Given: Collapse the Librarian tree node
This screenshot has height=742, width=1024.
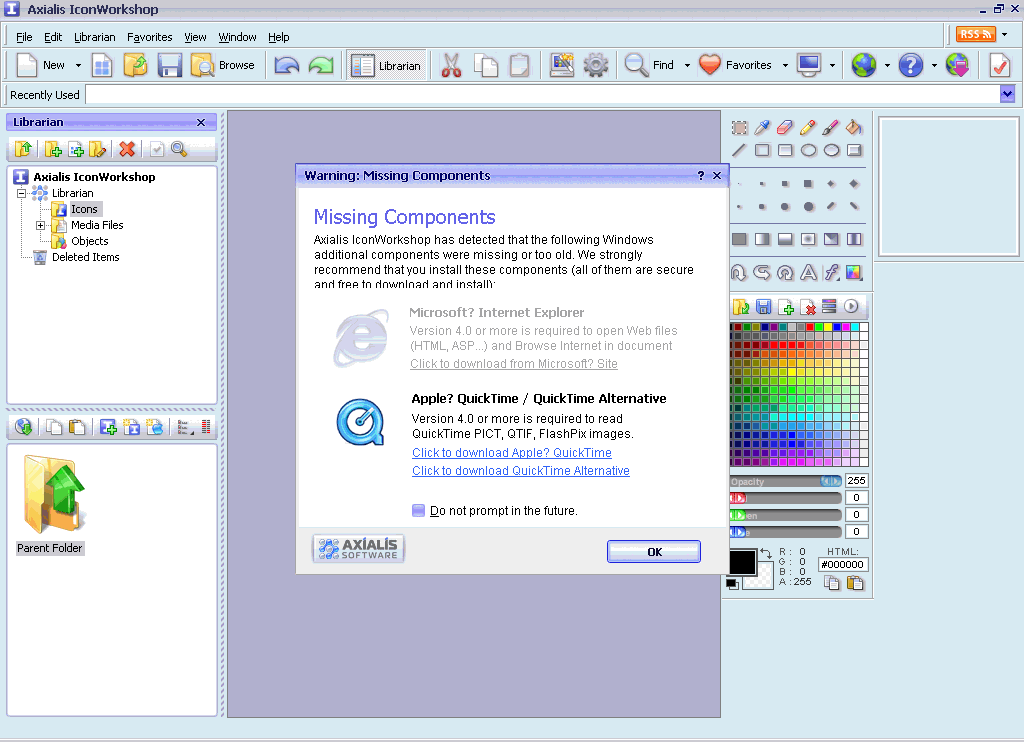Looking at the screenshot, I should pyautogui.click(x=22, y=193).
